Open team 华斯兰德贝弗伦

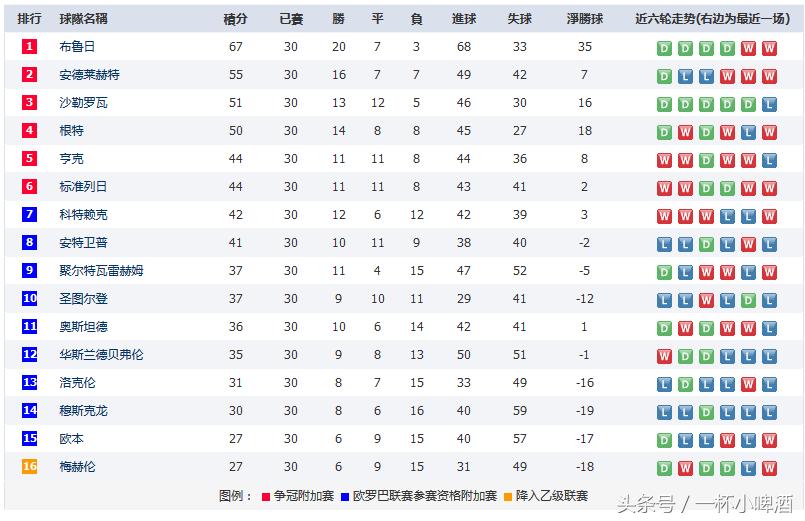101,355
